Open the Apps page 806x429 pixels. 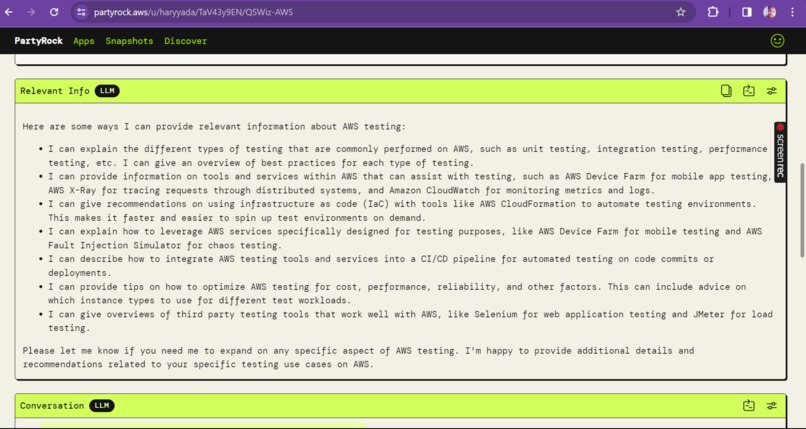point(84,41)
